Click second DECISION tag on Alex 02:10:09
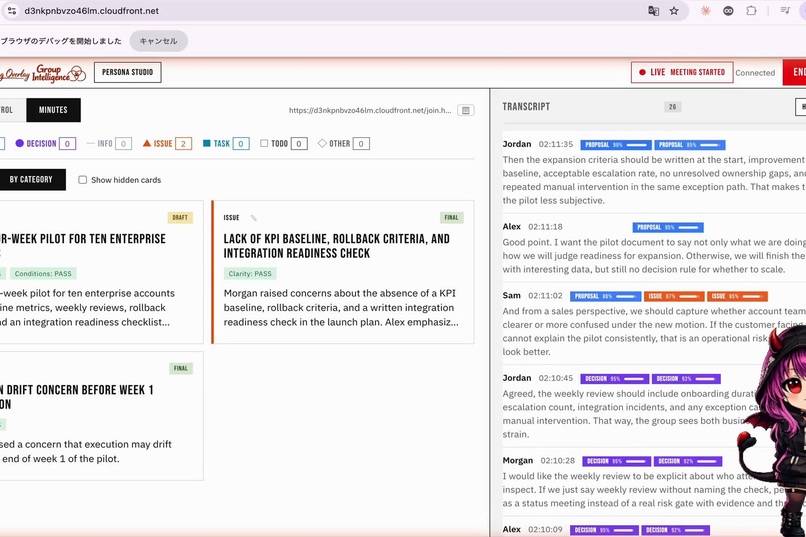Screen dimensions: 806x537 pos(675,530)
